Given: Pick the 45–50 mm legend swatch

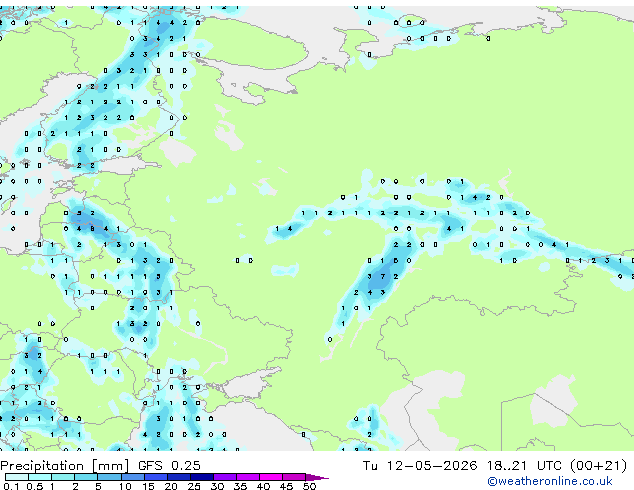Looking at the screenshot, I should click(x=294, y=477).
